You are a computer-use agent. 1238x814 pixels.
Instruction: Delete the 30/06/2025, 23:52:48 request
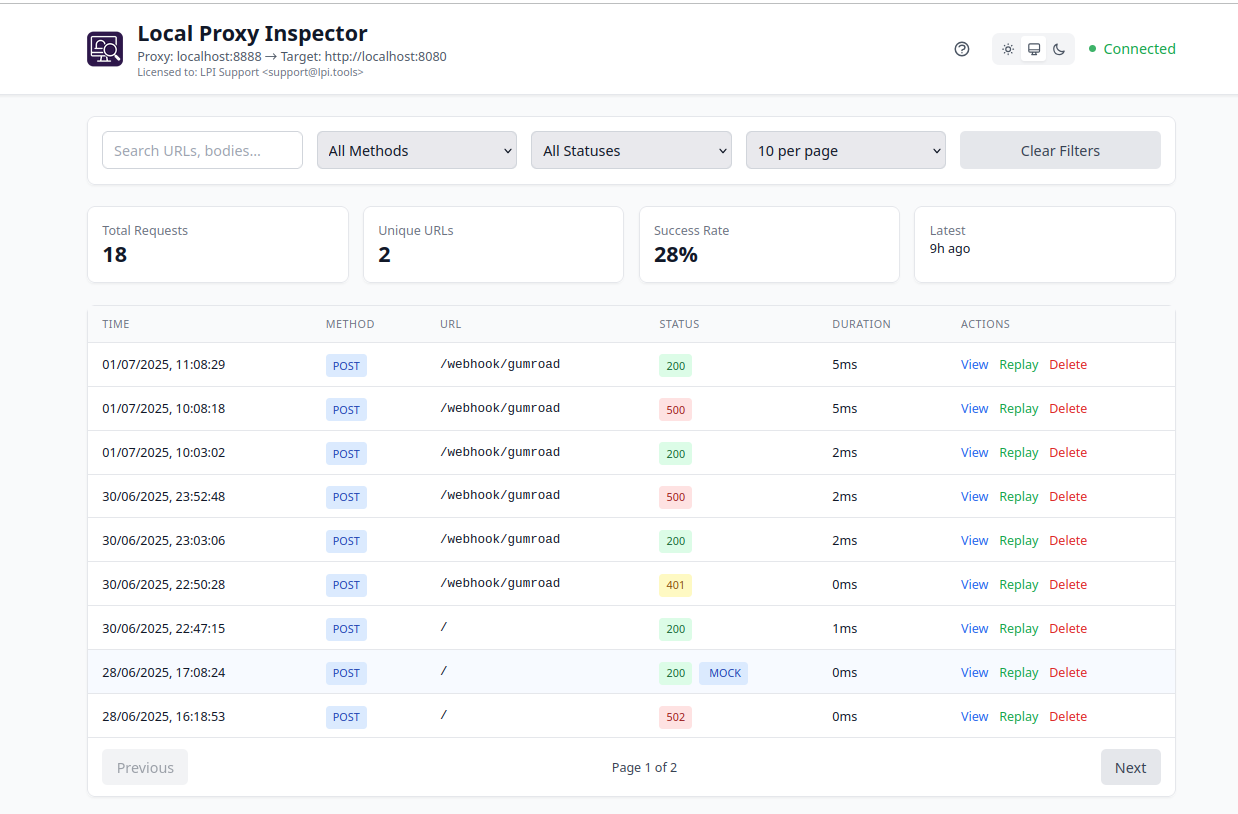tap(1068, 497)
